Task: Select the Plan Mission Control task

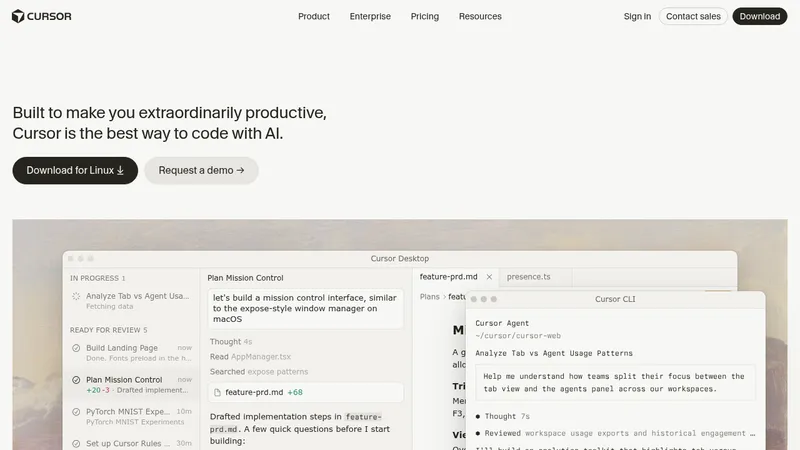Action: (131, 384)
